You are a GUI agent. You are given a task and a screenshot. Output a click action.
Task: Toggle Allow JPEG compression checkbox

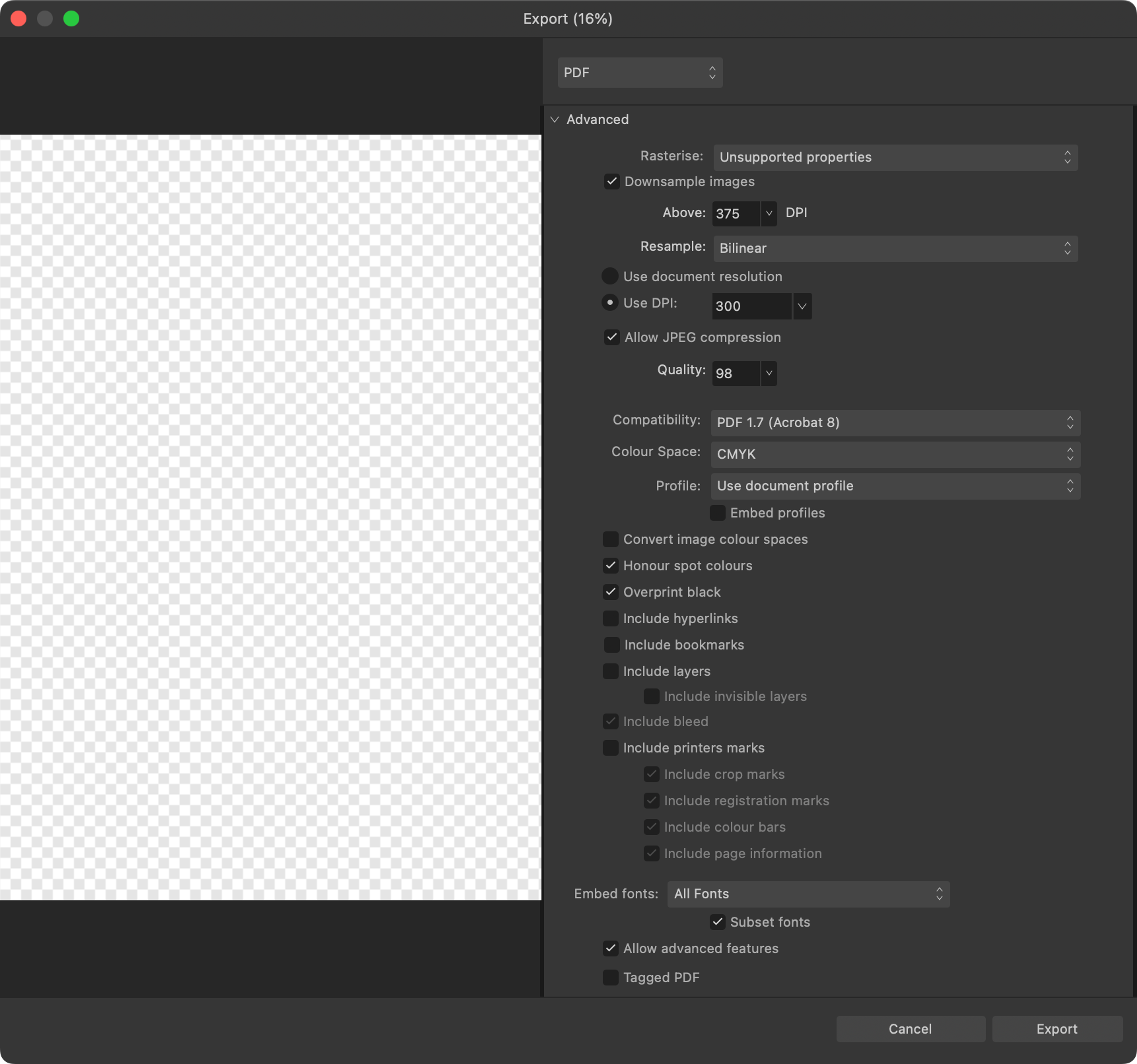[x=612, y=337]
